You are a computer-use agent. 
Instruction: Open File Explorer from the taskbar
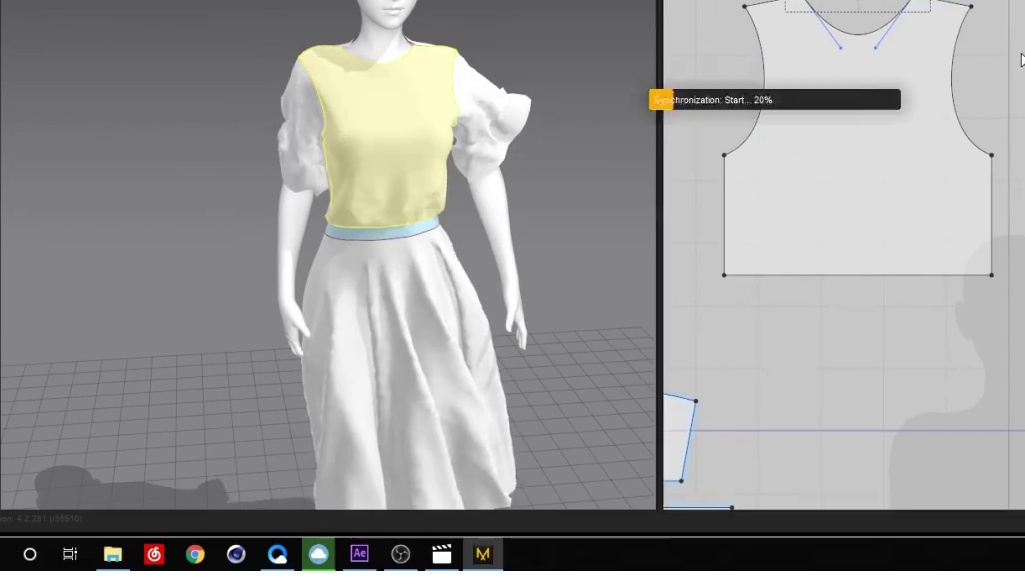[x=112, y=554]
